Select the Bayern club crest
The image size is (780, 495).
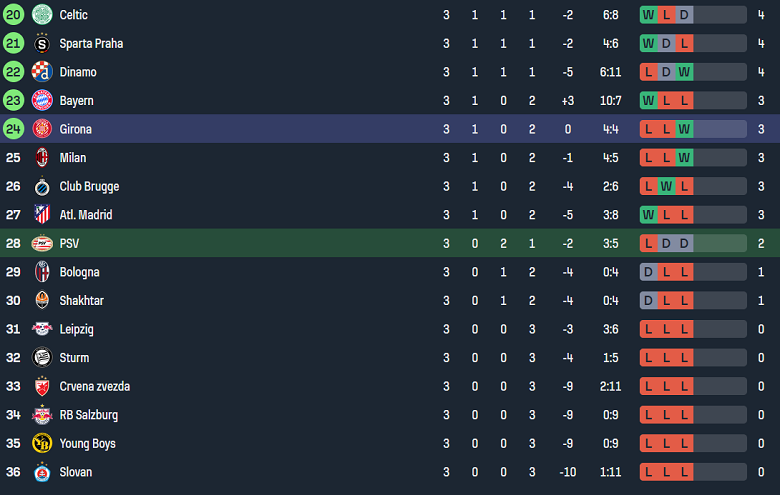coord(42,101)
